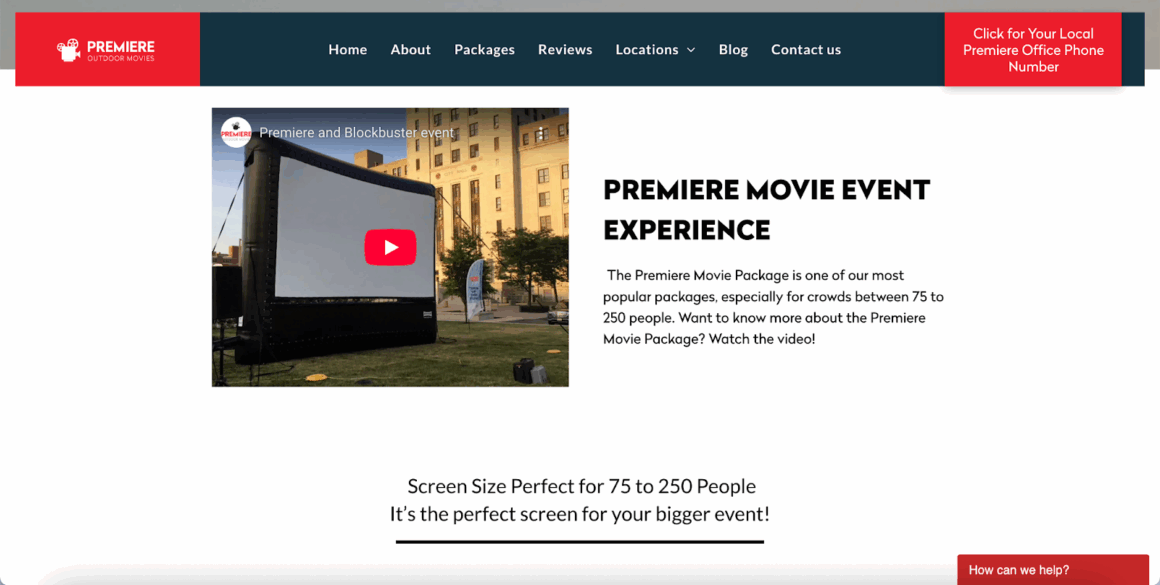Click the 'Premiere Movie Event Experience' heading

click(766, 210)
